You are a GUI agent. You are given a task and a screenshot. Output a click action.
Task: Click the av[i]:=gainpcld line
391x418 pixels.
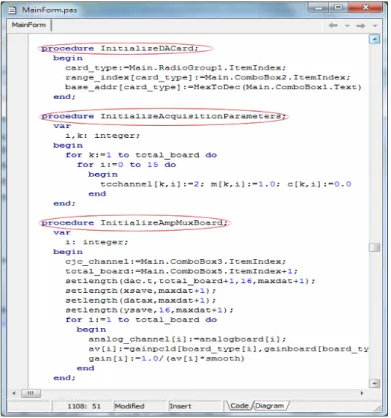(x=228, y=349)
